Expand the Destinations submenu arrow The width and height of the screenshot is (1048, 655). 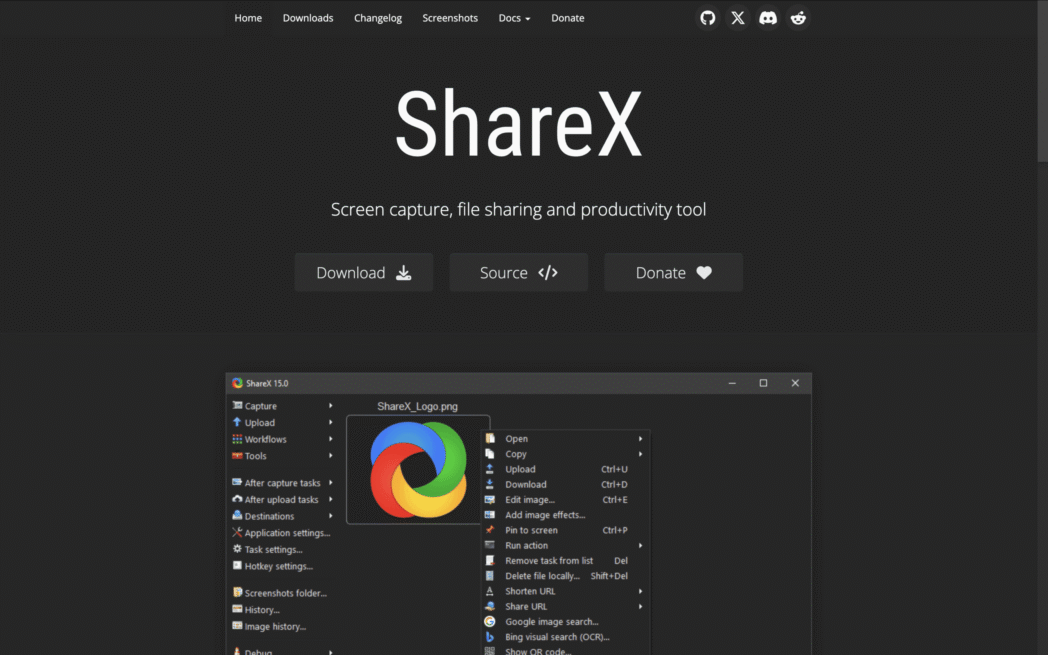331,516
